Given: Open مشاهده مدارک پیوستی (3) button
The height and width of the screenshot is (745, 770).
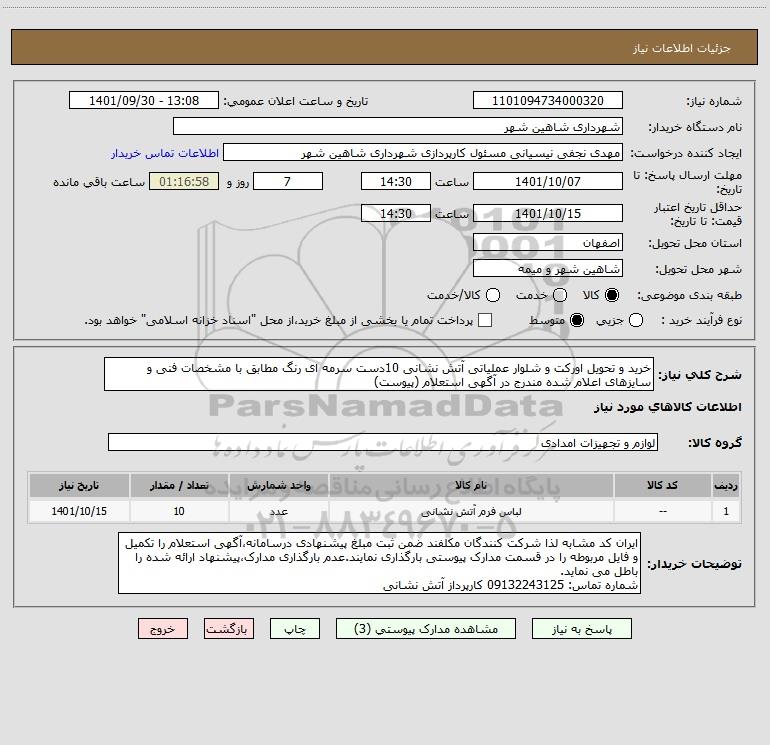Looking at the screenshot, I should coord(426,629).
